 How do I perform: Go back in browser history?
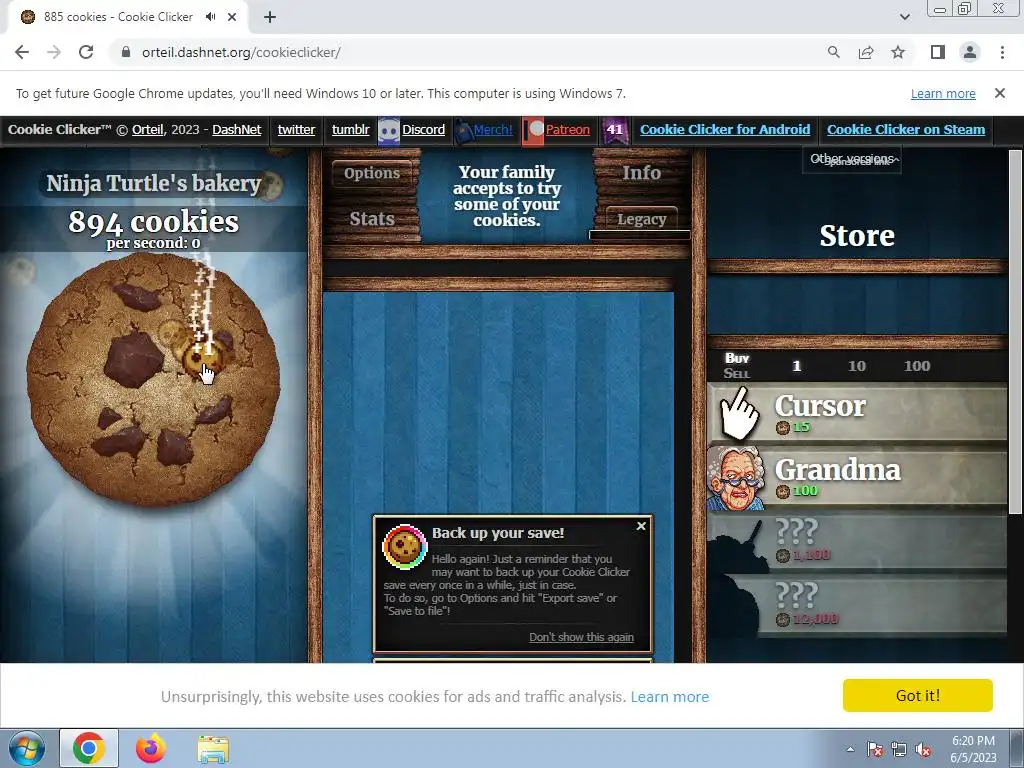pos(22,52)
